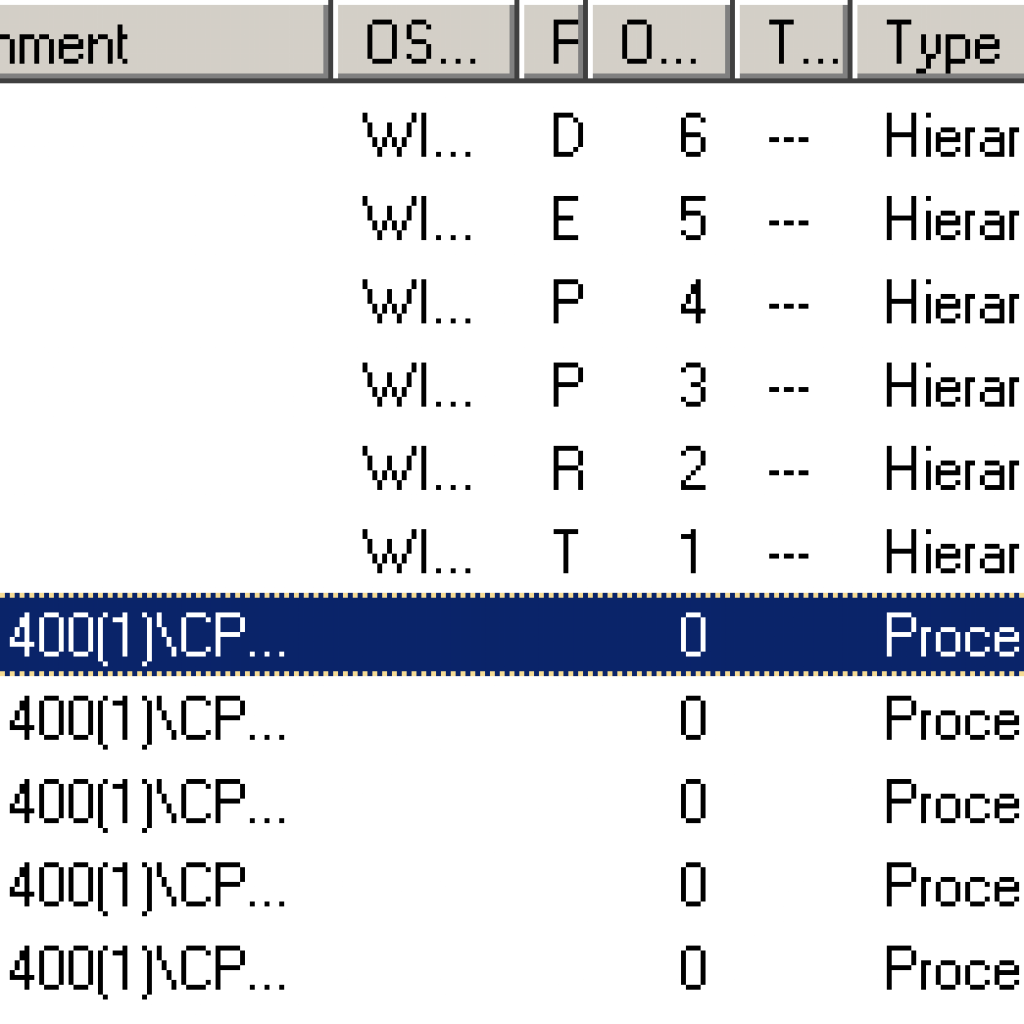
Task: Click the T... column header
Action: click(793, 40)
